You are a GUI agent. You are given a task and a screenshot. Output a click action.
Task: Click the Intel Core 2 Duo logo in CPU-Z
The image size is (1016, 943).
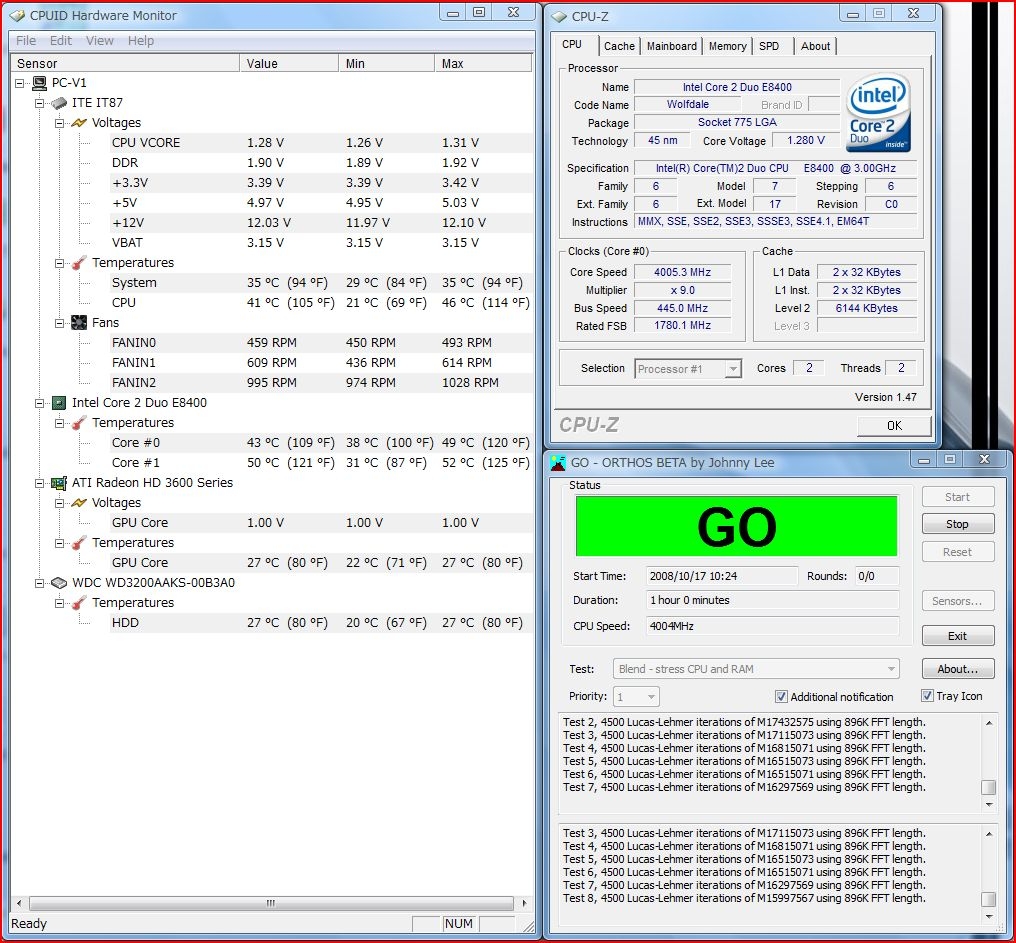[878, 113]
